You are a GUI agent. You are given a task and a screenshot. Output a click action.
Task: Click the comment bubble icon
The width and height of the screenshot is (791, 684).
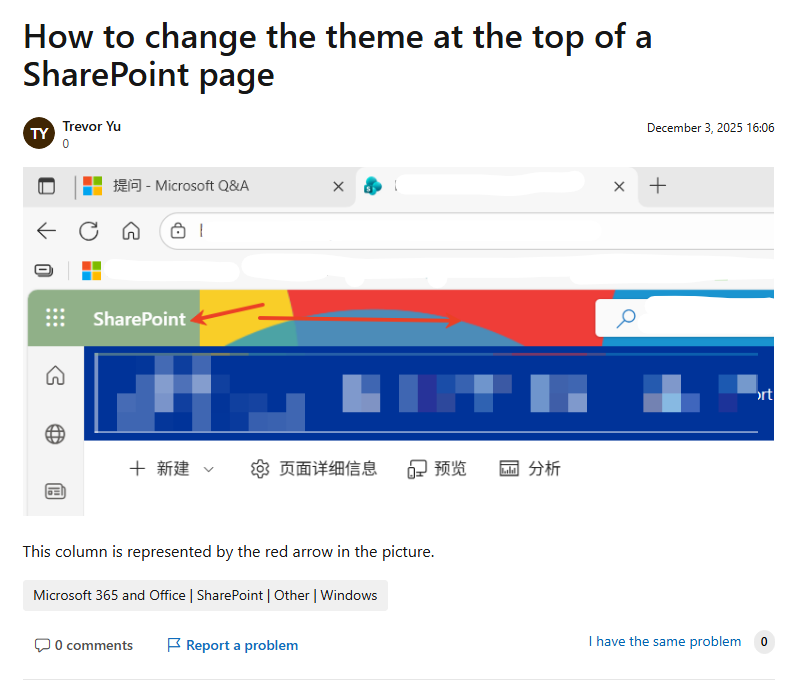click(x=42, y=645)
